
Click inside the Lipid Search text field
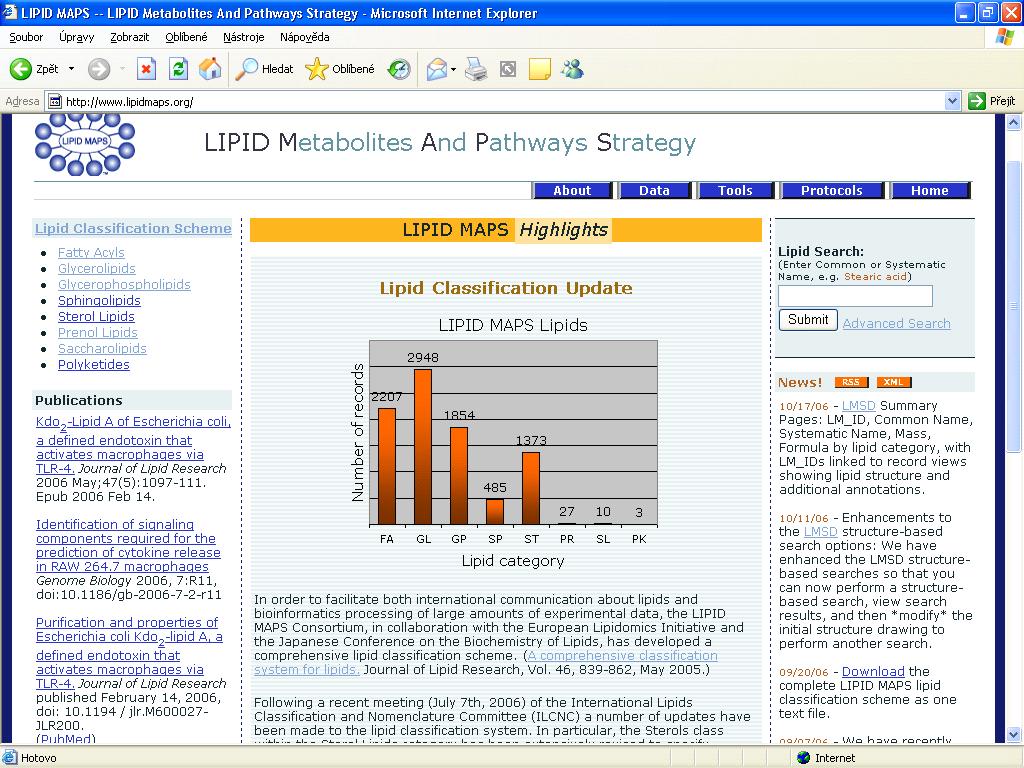pyautogui.click(x=856, y=296)
